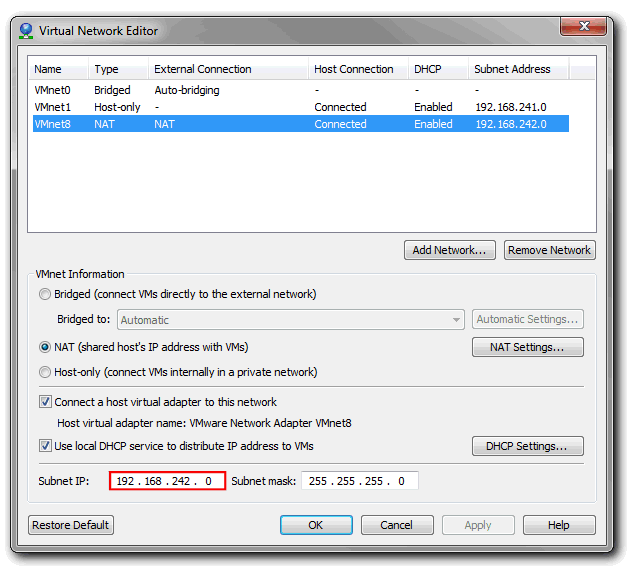Image resolution: width=628 pixels, height=569 pixels.
Task: Open the Bridged to Automatic dropdown
Action: tap(291, 320)
